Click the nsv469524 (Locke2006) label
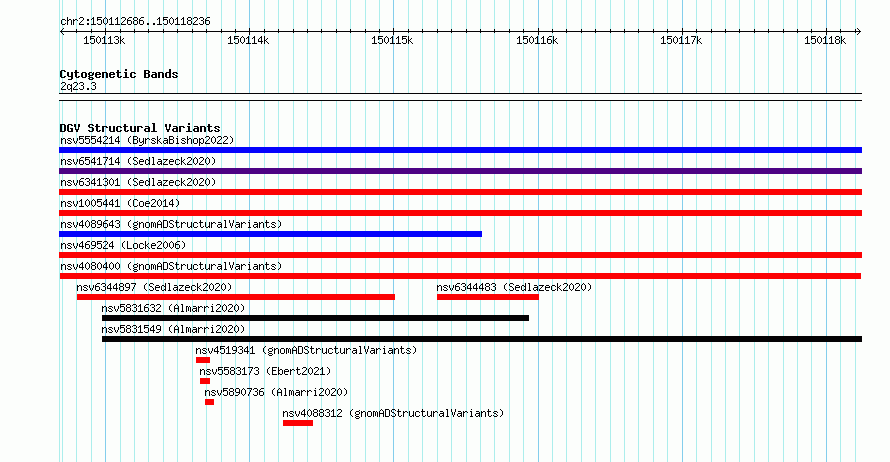 (123, 245)
